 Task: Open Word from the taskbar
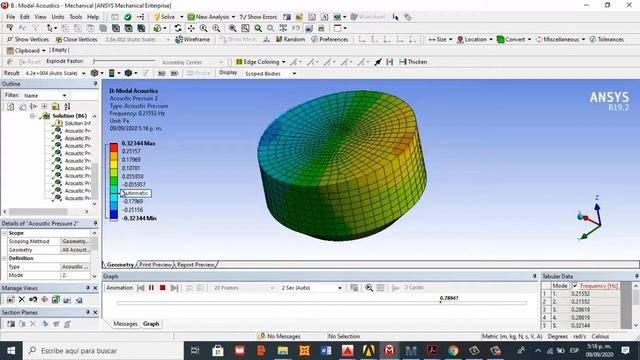click(326, 350)
